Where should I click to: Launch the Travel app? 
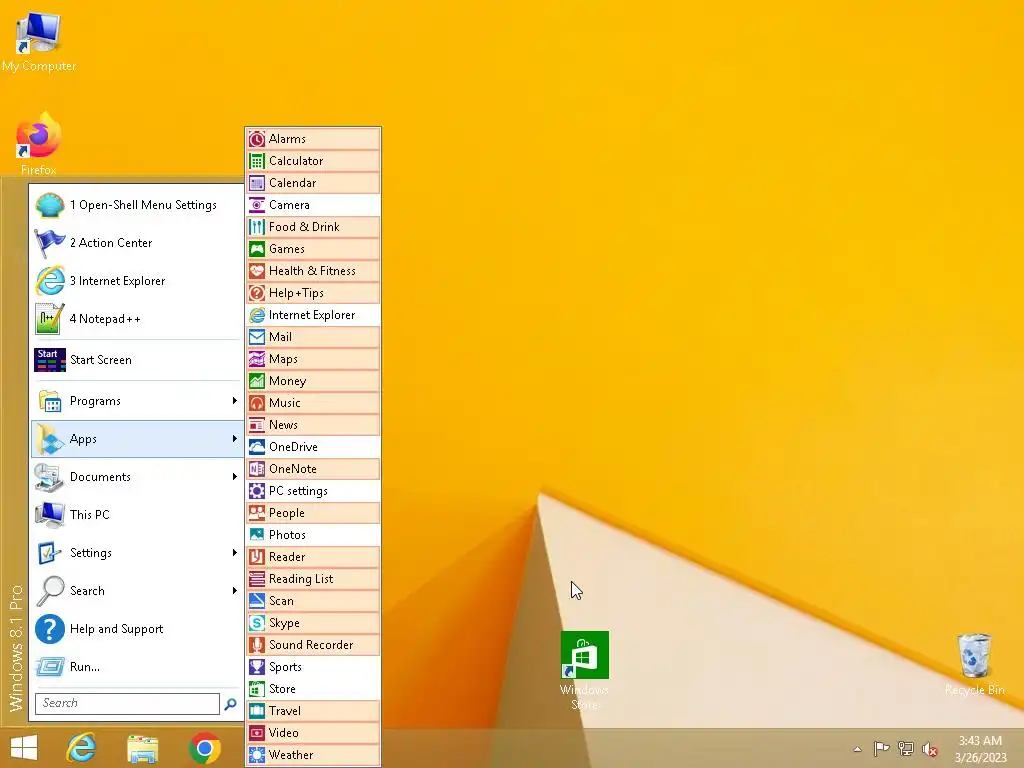pos(313,711)
